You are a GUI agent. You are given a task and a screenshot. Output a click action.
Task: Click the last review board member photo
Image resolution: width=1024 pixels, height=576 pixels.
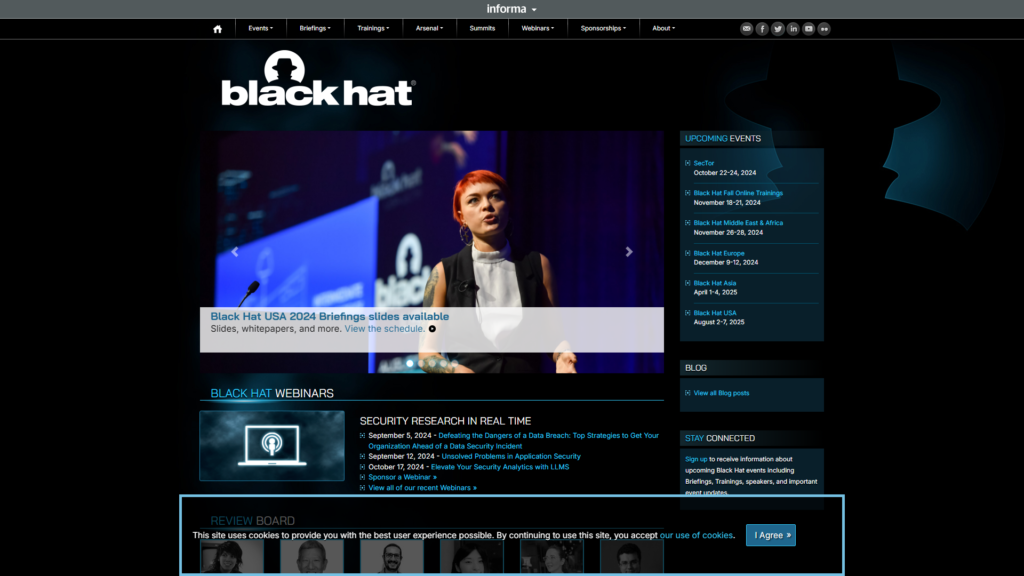coord(632,556)
